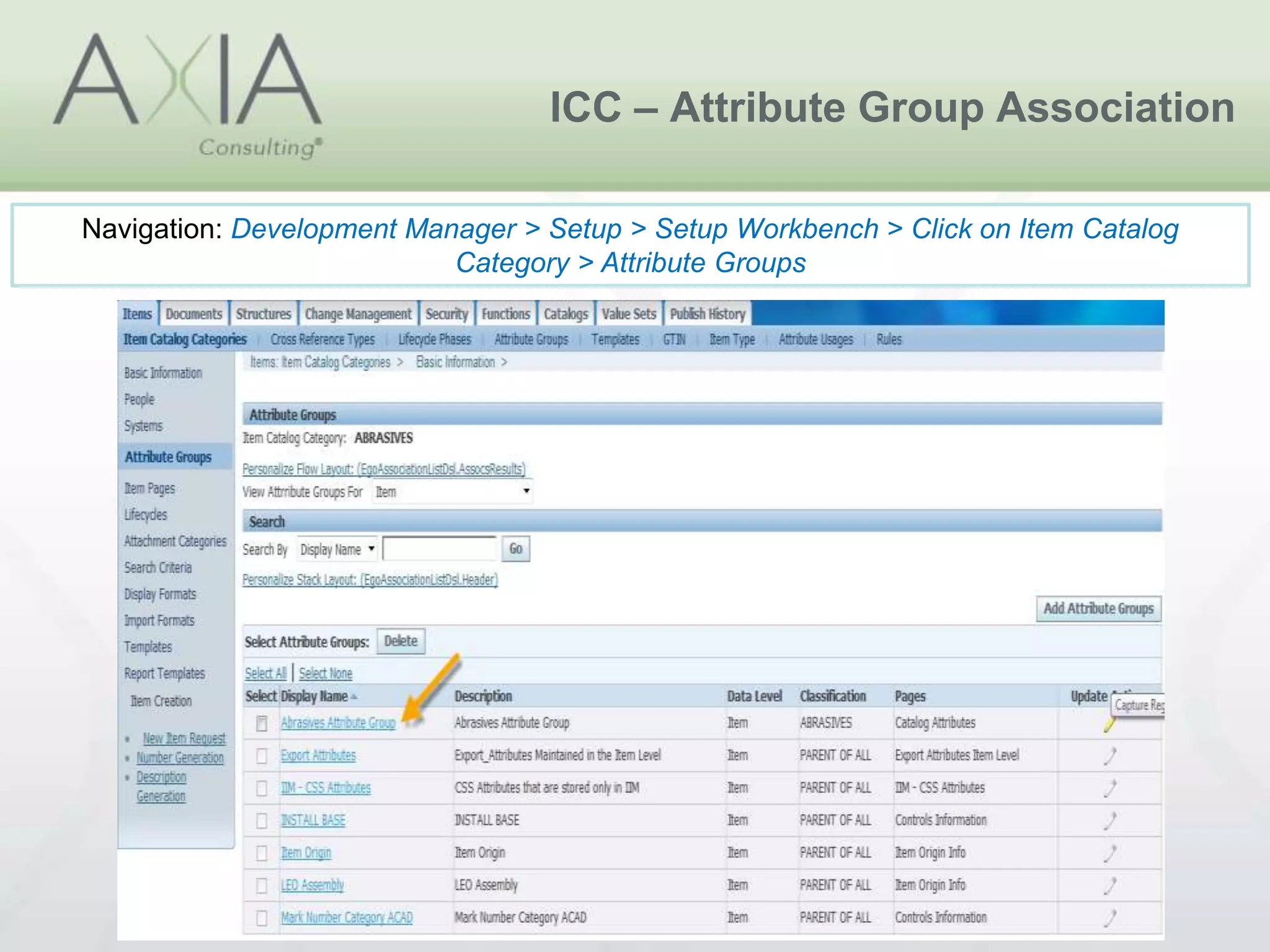Open Personalize Stack Layout link
The width and height of the screenshot is (1270, 952).
tap(370, 580)
